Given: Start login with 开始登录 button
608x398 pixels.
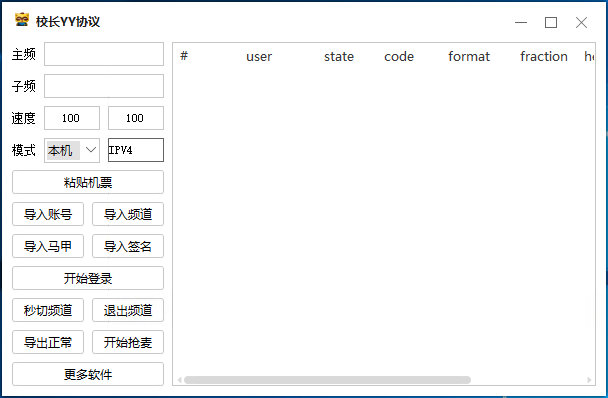Looking at the screenshot, I should (88, 278).
